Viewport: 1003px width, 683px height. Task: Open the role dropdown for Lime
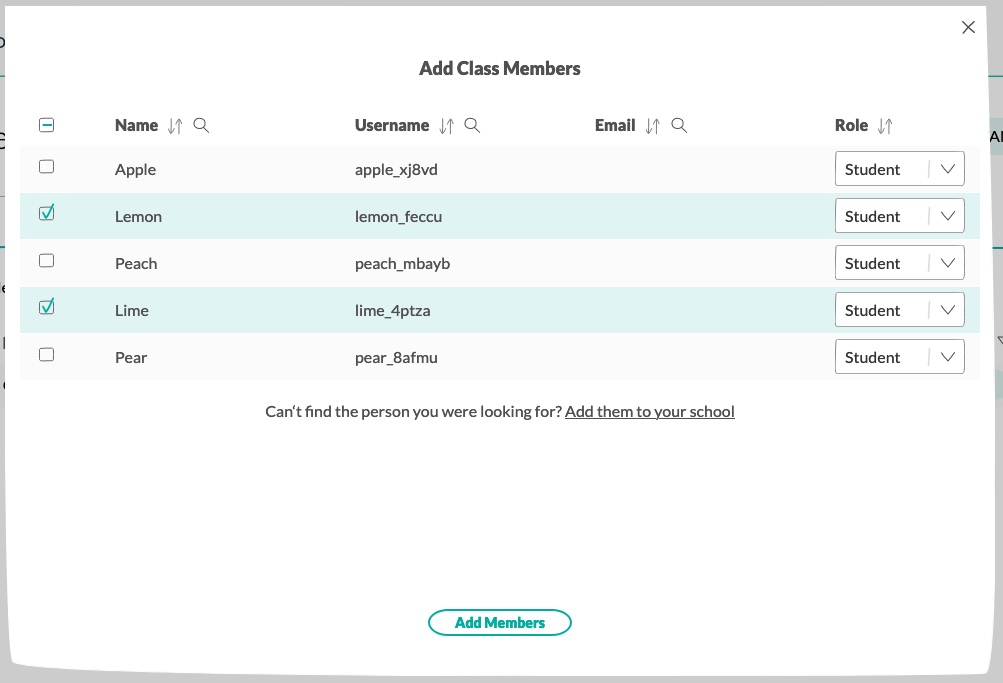coord(946,309)
